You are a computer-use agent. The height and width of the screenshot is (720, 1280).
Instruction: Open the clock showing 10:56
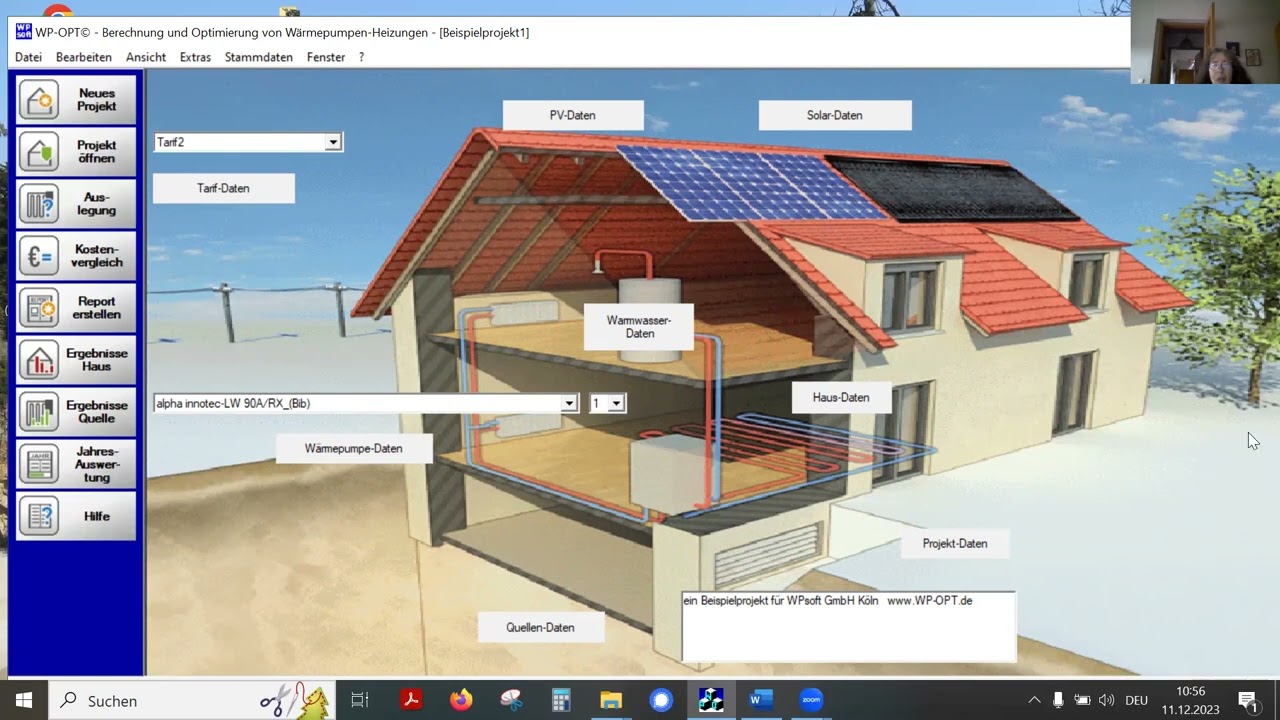1190,700
